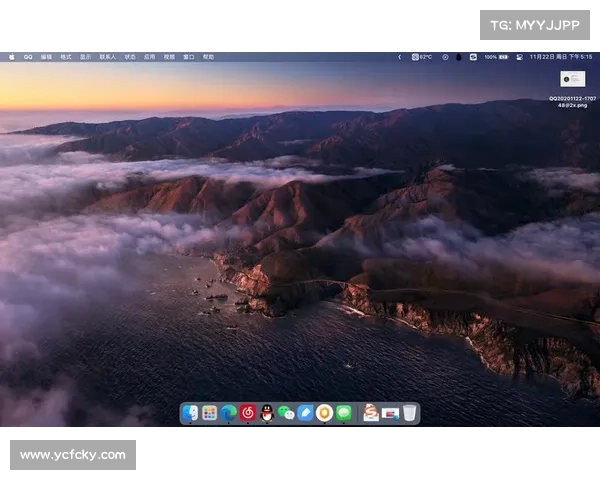
Task: Open Finder from the dock
Action: [191, 413]
